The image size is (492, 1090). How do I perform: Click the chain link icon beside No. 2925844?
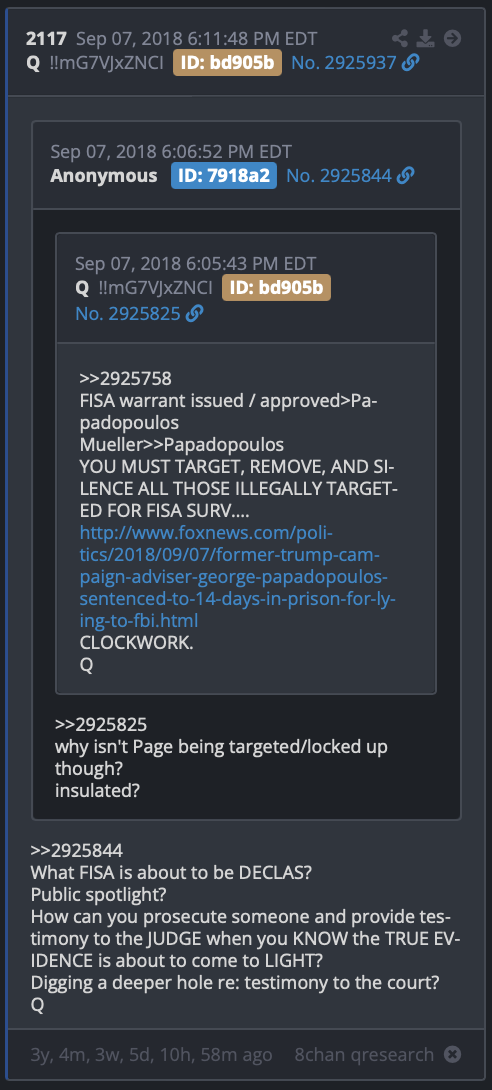(x=406, y=176)
